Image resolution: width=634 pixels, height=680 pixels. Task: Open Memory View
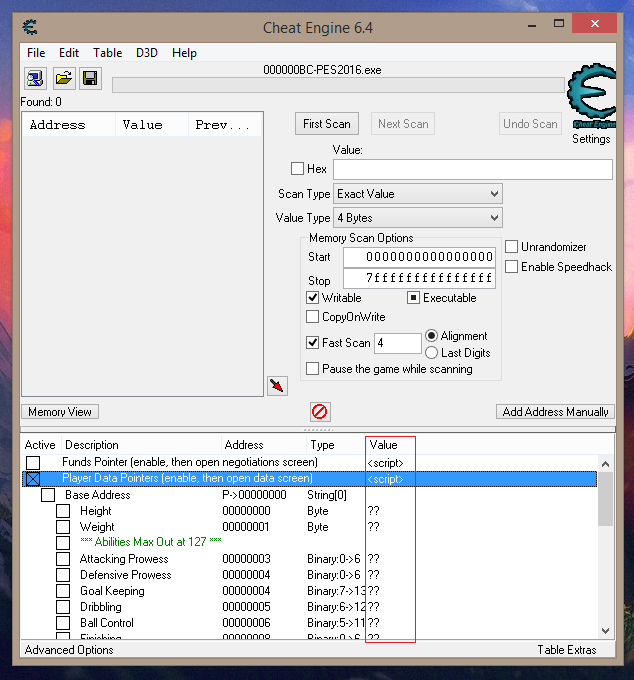[60, 412]
